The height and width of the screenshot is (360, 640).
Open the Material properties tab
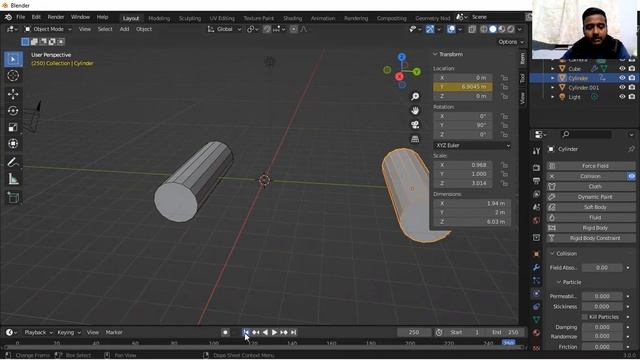(536, 333)
